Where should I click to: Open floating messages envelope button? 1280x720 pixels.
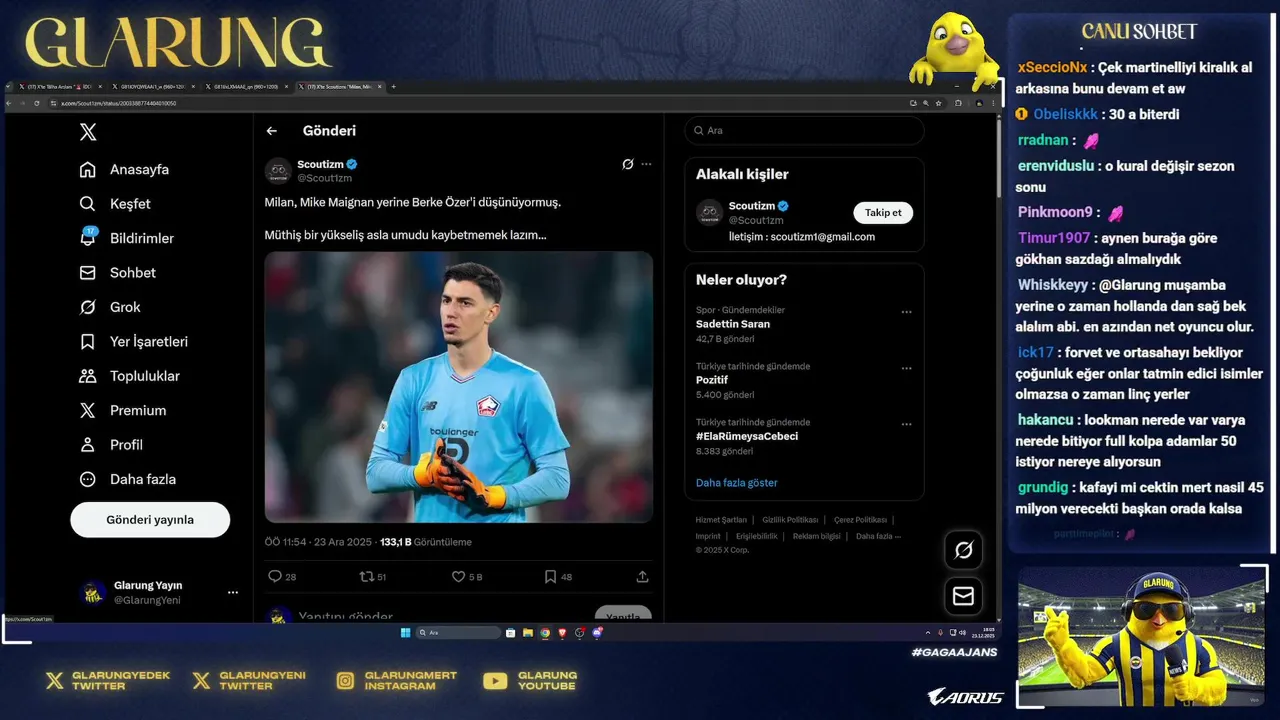point(963,596)
